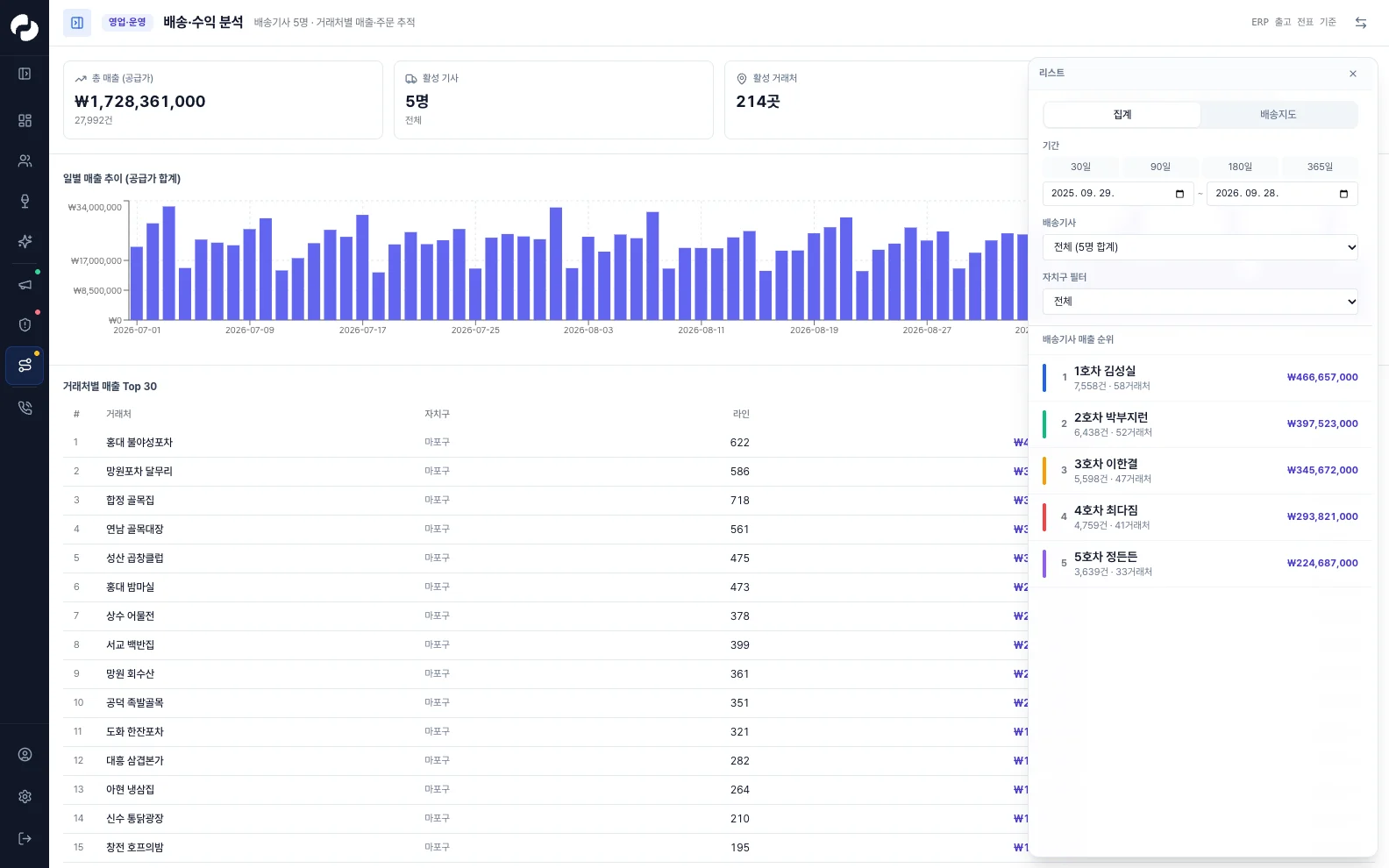Select the 365일 period button
The width and height of the screenshot is (1389, 868).
tap(1320, 167)
